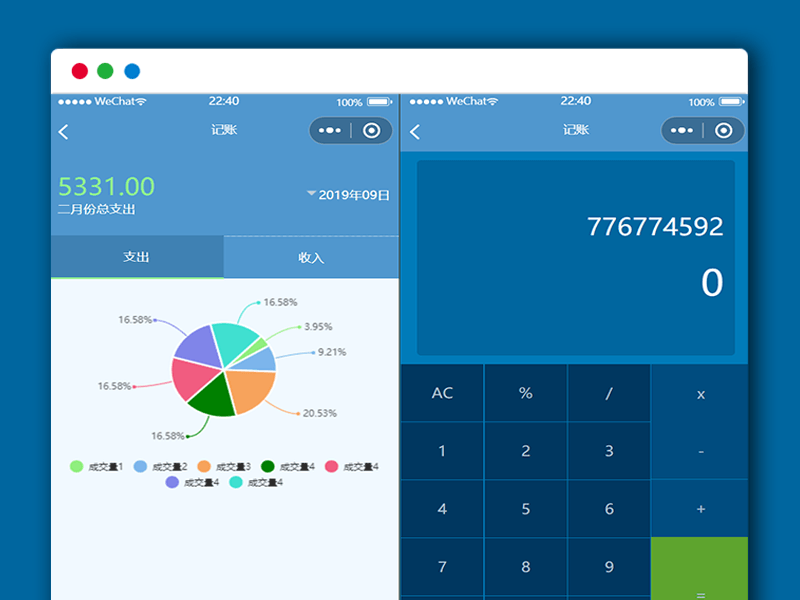Toggle the 成交量2 legend series
Screen dimensions: 800x600
pyautogui.click(x=161, y=466)
